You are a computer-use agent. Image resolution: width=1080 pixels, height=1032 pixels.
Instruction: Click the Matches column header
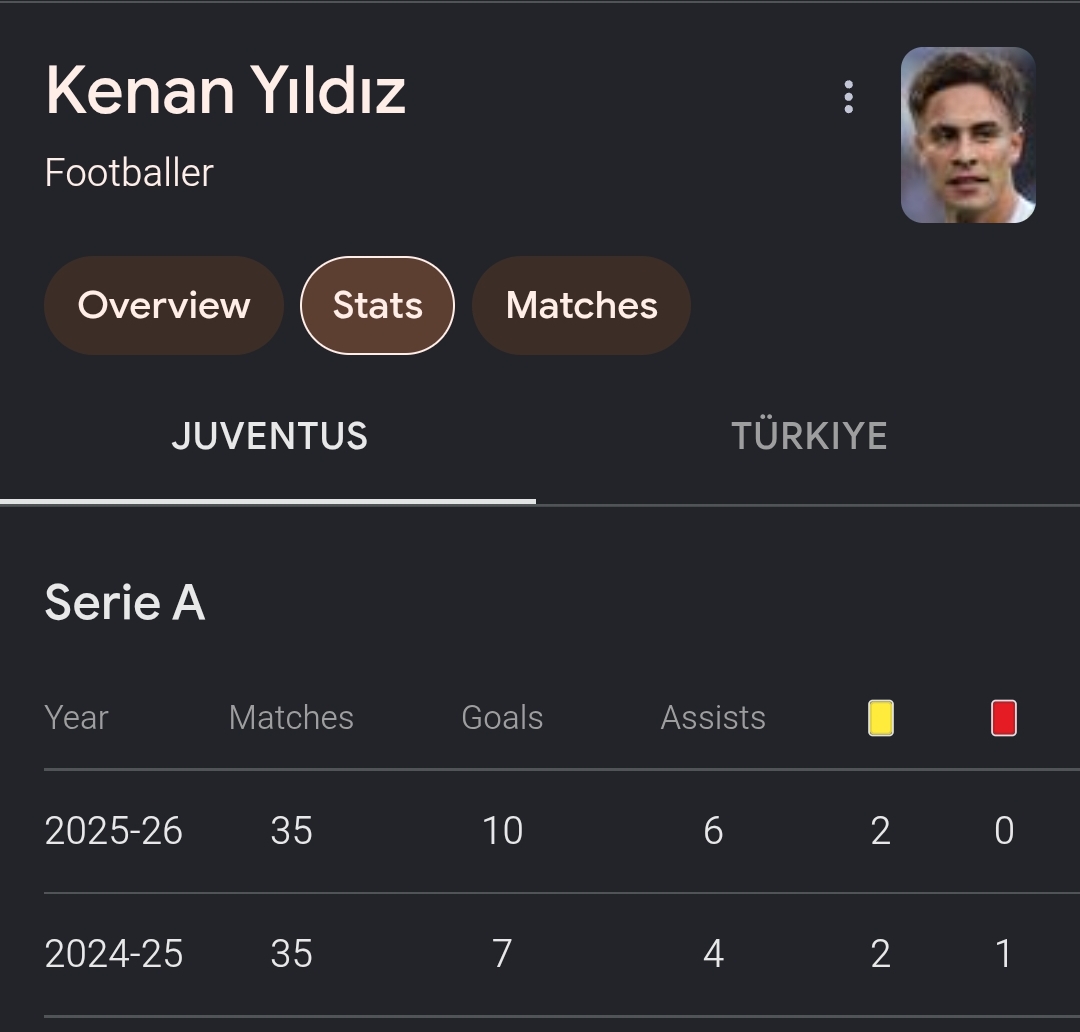click(x=291, y=718)
